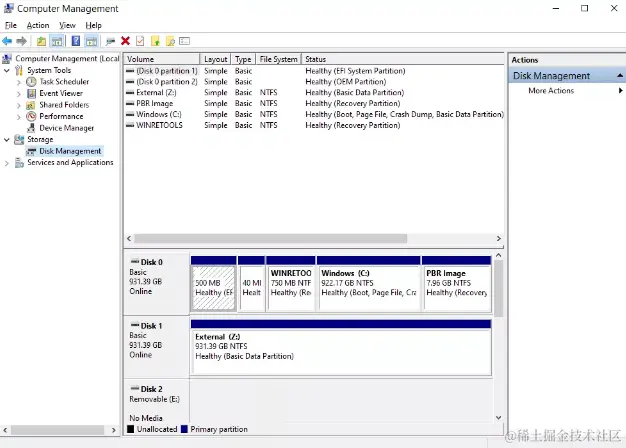Click the volume list scroll right arrow

pos(499,239)
